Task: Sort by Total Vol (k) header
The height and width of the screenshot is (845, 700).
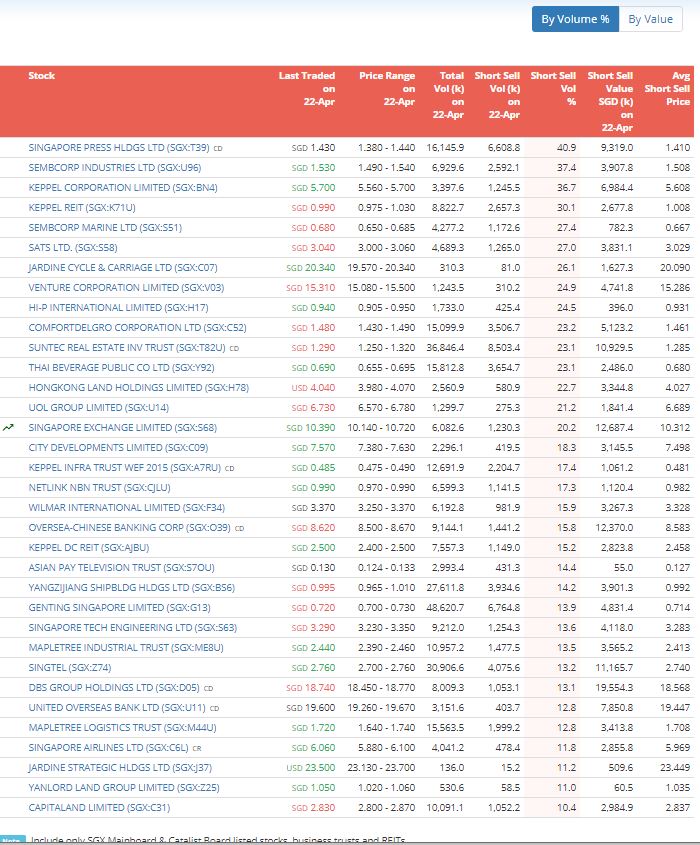Action: pos(448,95)
